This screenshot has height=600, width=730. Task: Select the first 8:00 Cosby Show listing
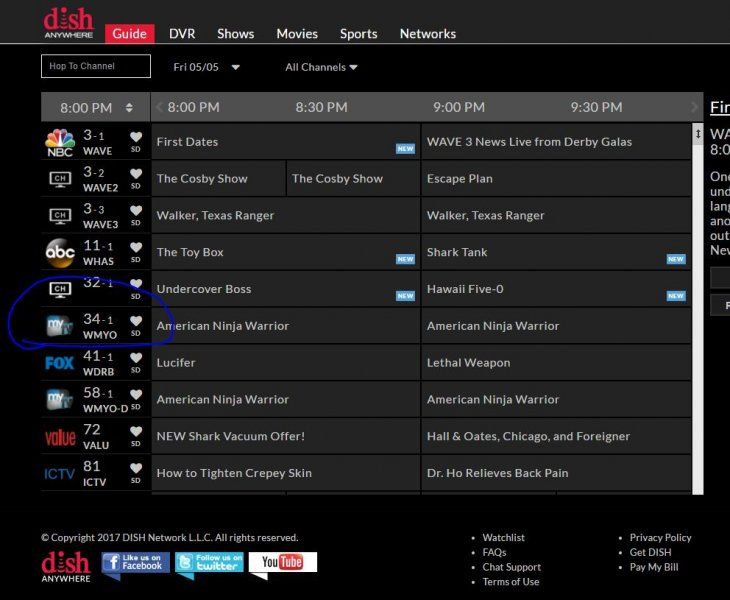[218, 178]
